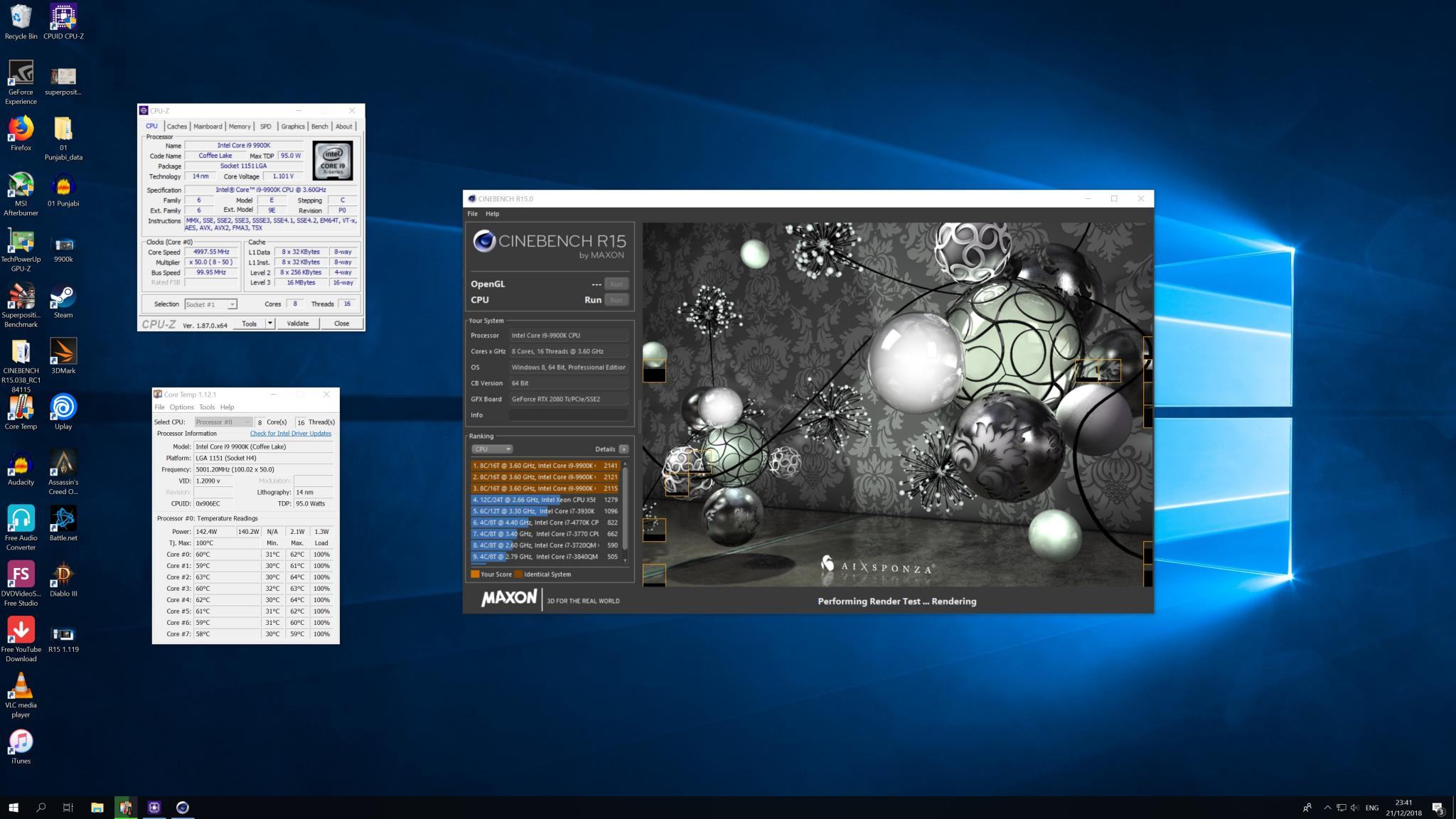1456x819 pixels.
Task: Open the Bench tab in CPU-Z
Action: click(x=320, y=127)
